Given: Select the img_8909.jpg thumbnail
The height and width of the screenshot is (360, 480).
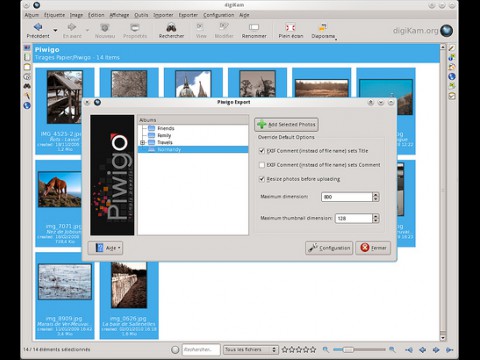Looking at the screenshot, I should [65, 282].
